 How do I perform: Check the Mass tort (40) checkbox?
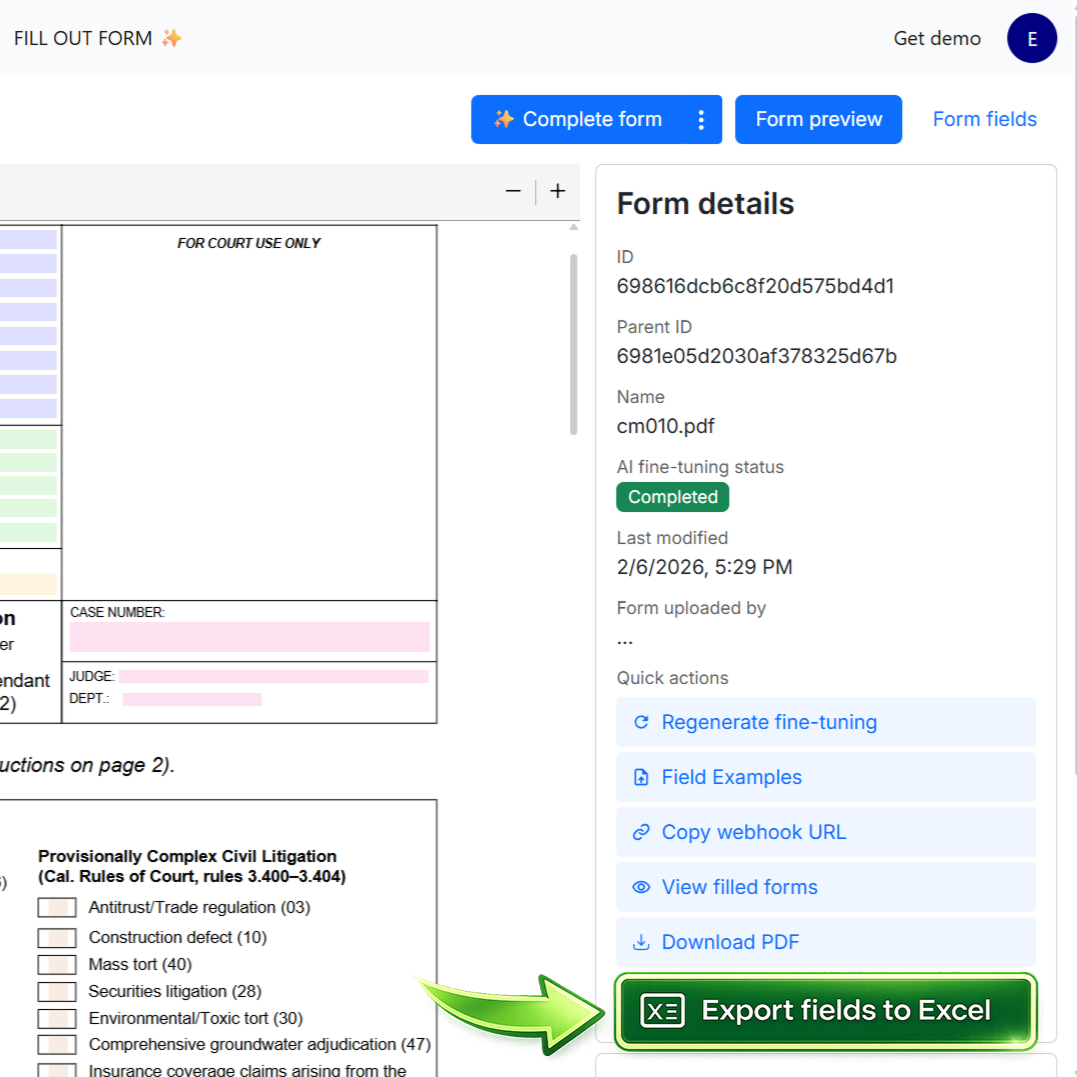coord(56,964)
